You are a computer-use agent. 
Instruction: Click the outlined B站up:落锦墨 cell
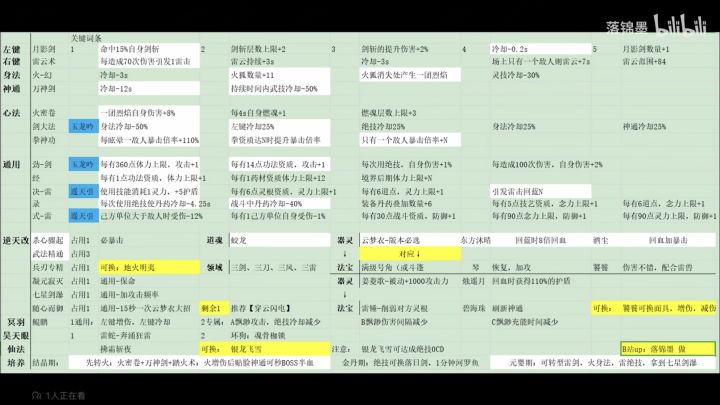click(668, 349)
